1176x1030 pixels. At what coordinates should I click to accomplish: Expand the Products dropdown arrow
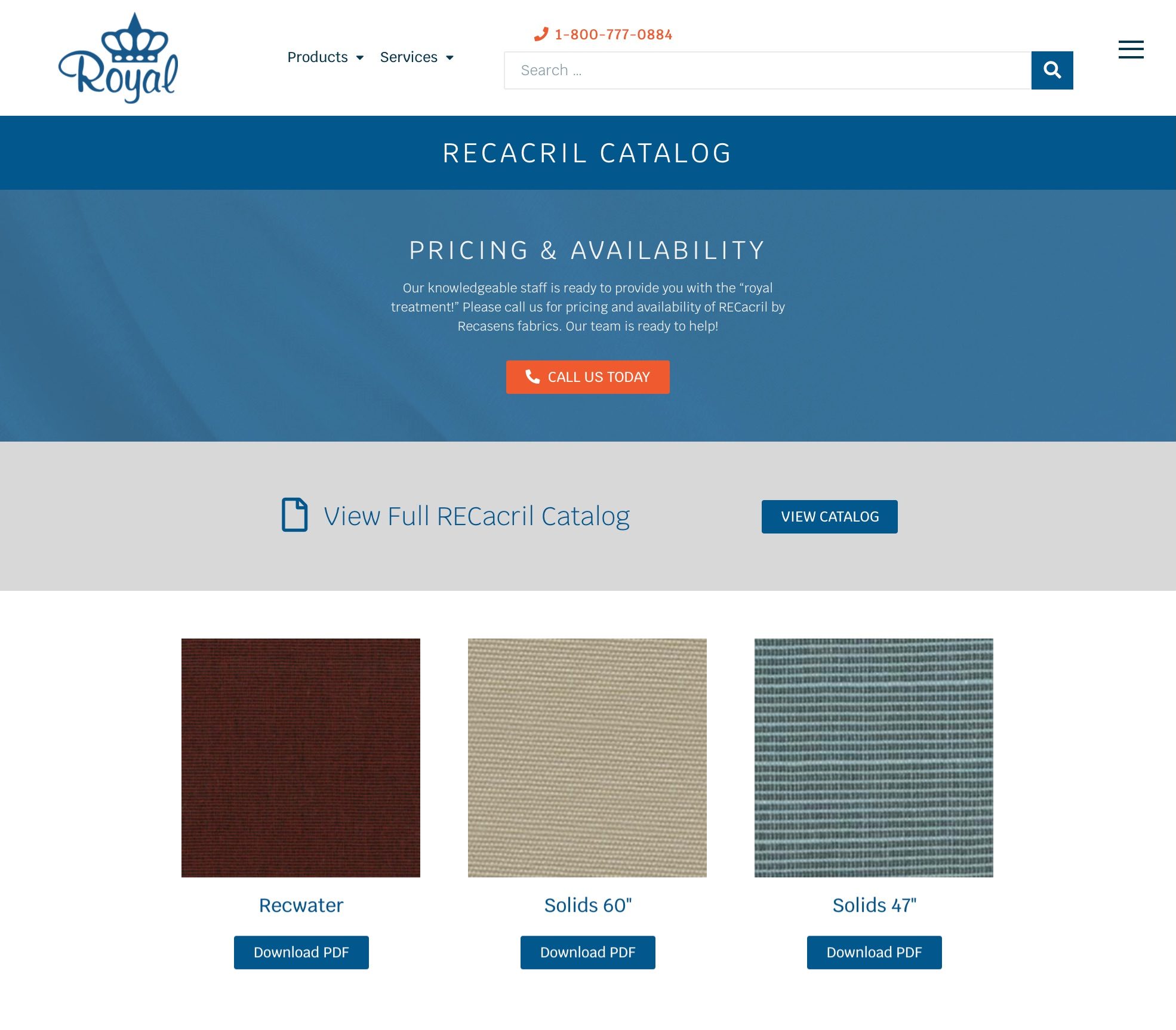tap(360, 58)
